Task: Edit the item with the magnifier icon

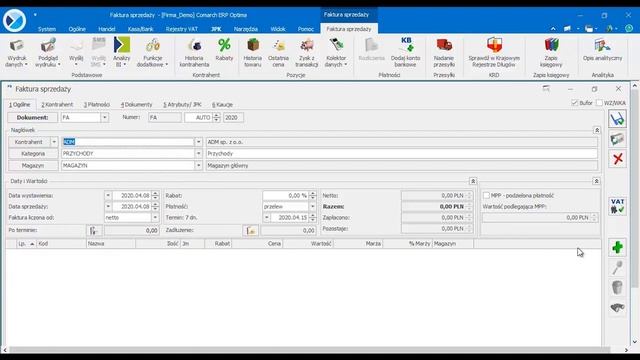Action: (617, 267)
